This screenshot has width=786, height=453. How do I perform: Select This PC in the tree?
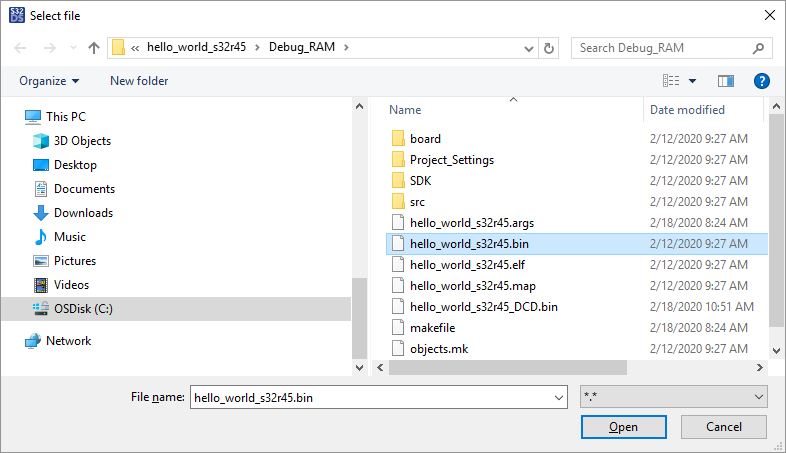click(66, 117)
